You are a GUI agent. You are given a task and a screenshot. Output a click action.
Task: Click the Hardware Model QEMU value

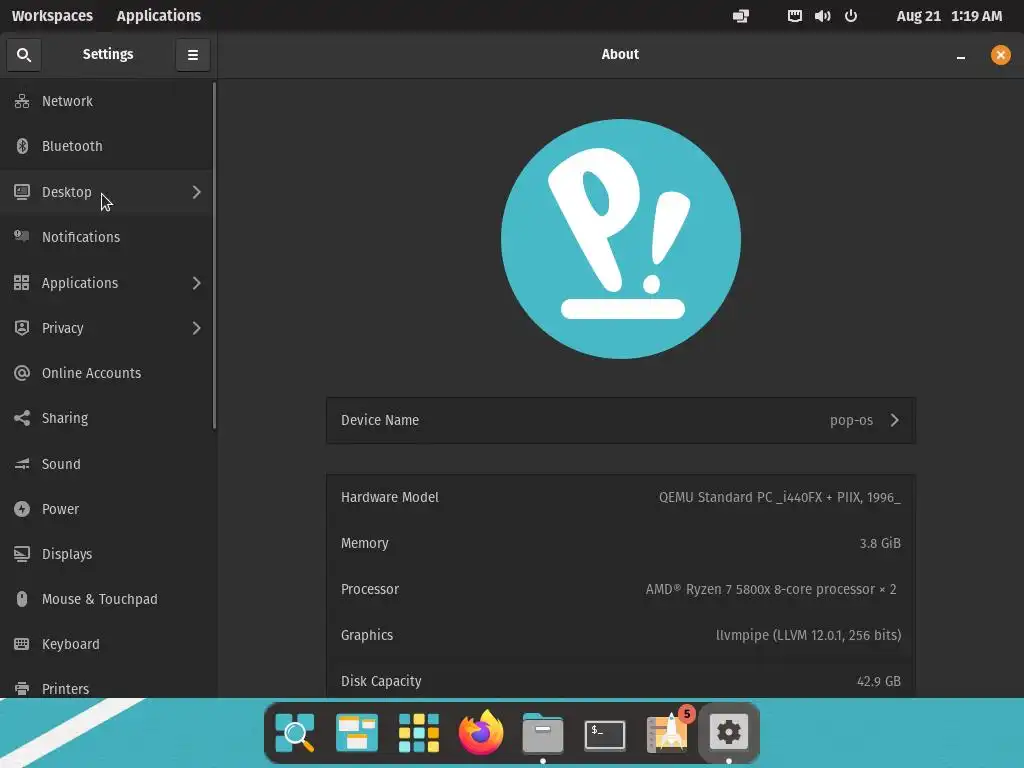[x=779, y=497]
